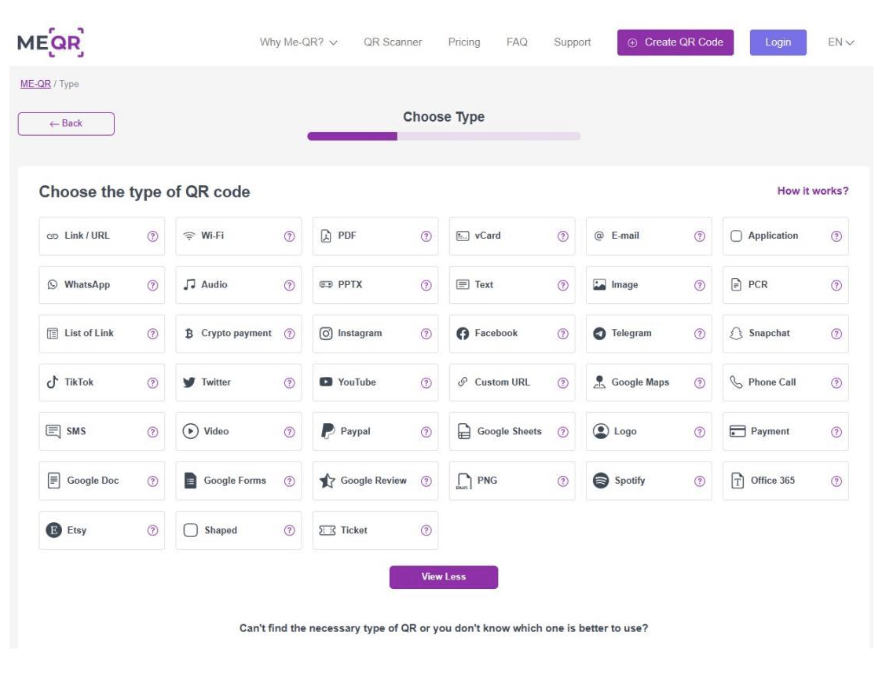Click the Phone Call handset icon
The height and width of the screenshot is (678, 886).
pyautogui.click(x=736, y=382)
